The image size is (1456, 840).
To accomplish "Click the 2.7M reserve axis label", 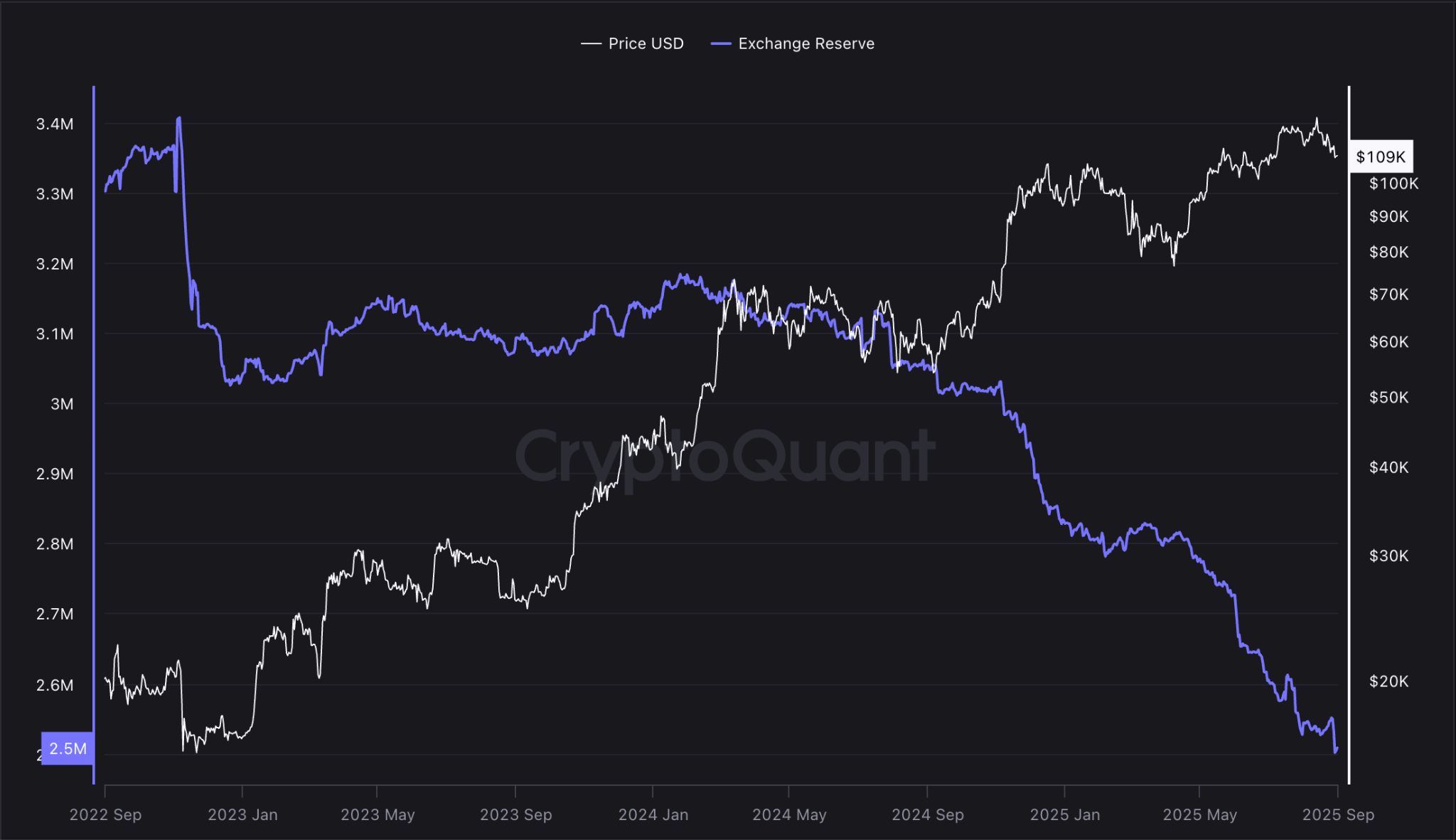I will point(55,614).
